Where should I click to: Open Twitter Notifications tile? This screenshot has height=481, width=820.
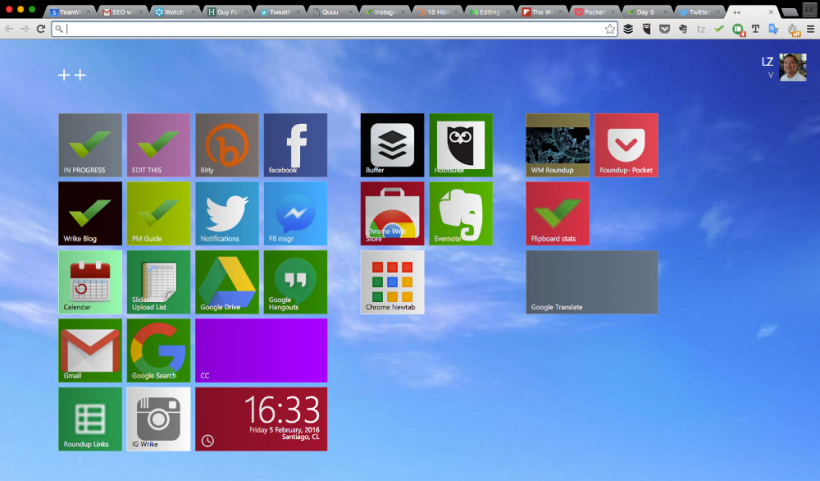coord(227,213)
